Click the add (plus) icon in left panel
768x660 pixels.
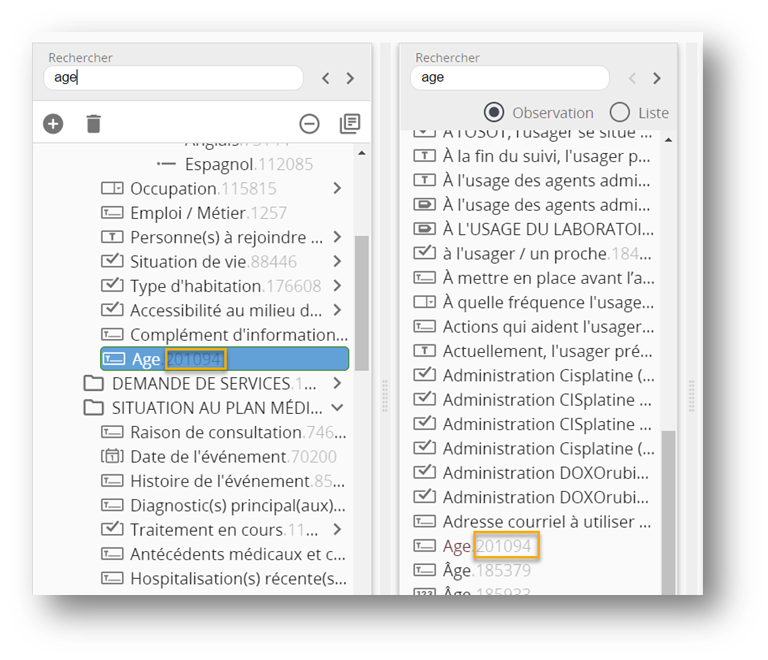(x=53, y=124)
